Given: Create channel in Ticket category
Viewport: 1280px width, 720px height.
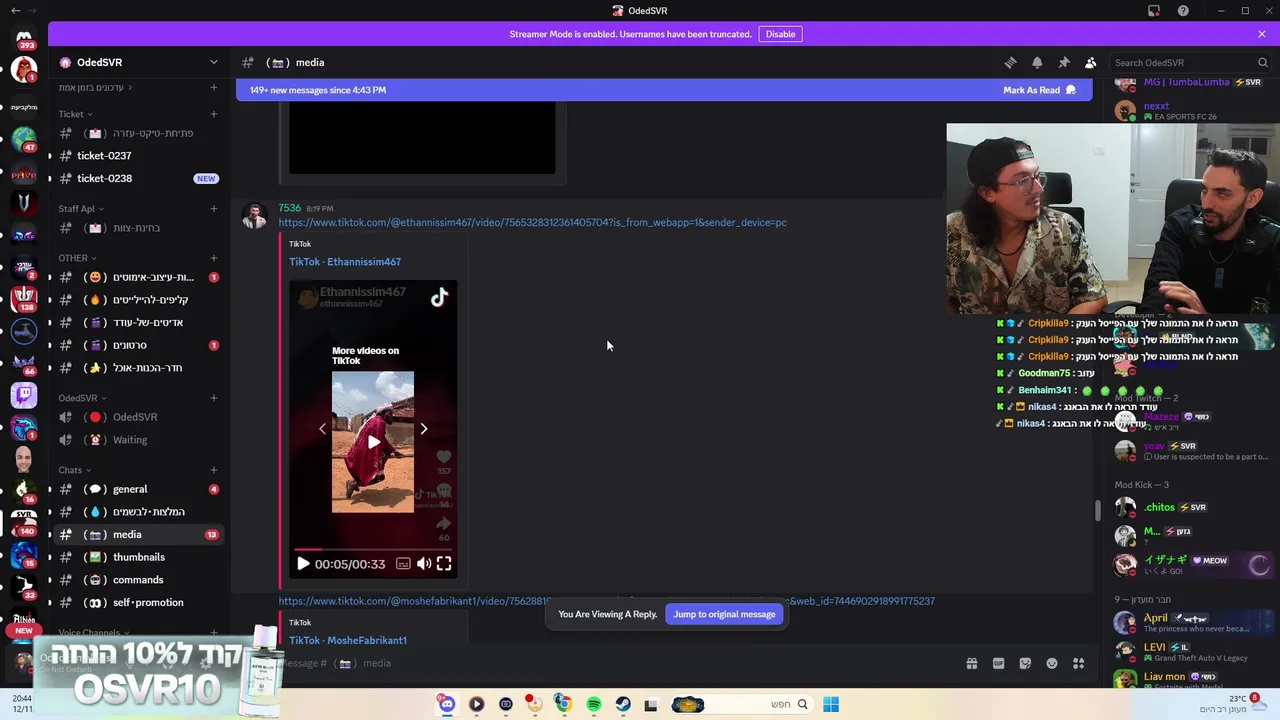Looking at the screenshot, I should tap(213, 114).
